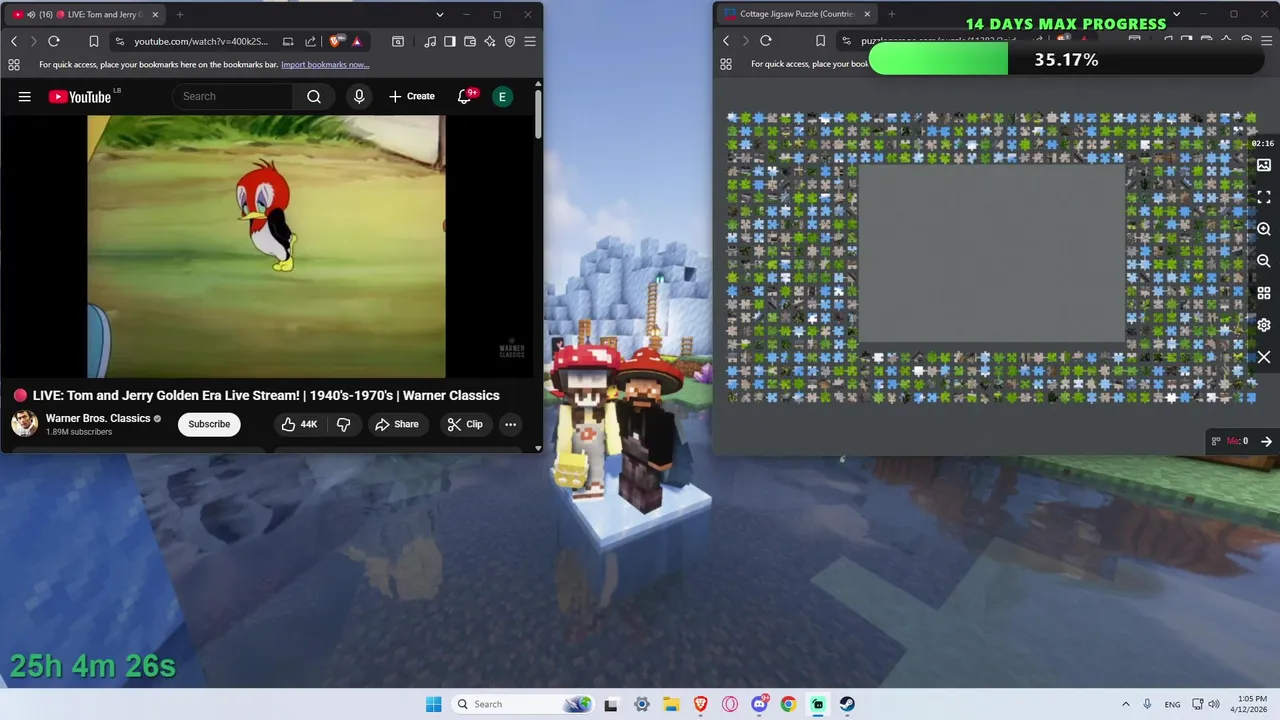Open Steam from the taskbar
This screenshot has width=1280, height=720.
847,704
